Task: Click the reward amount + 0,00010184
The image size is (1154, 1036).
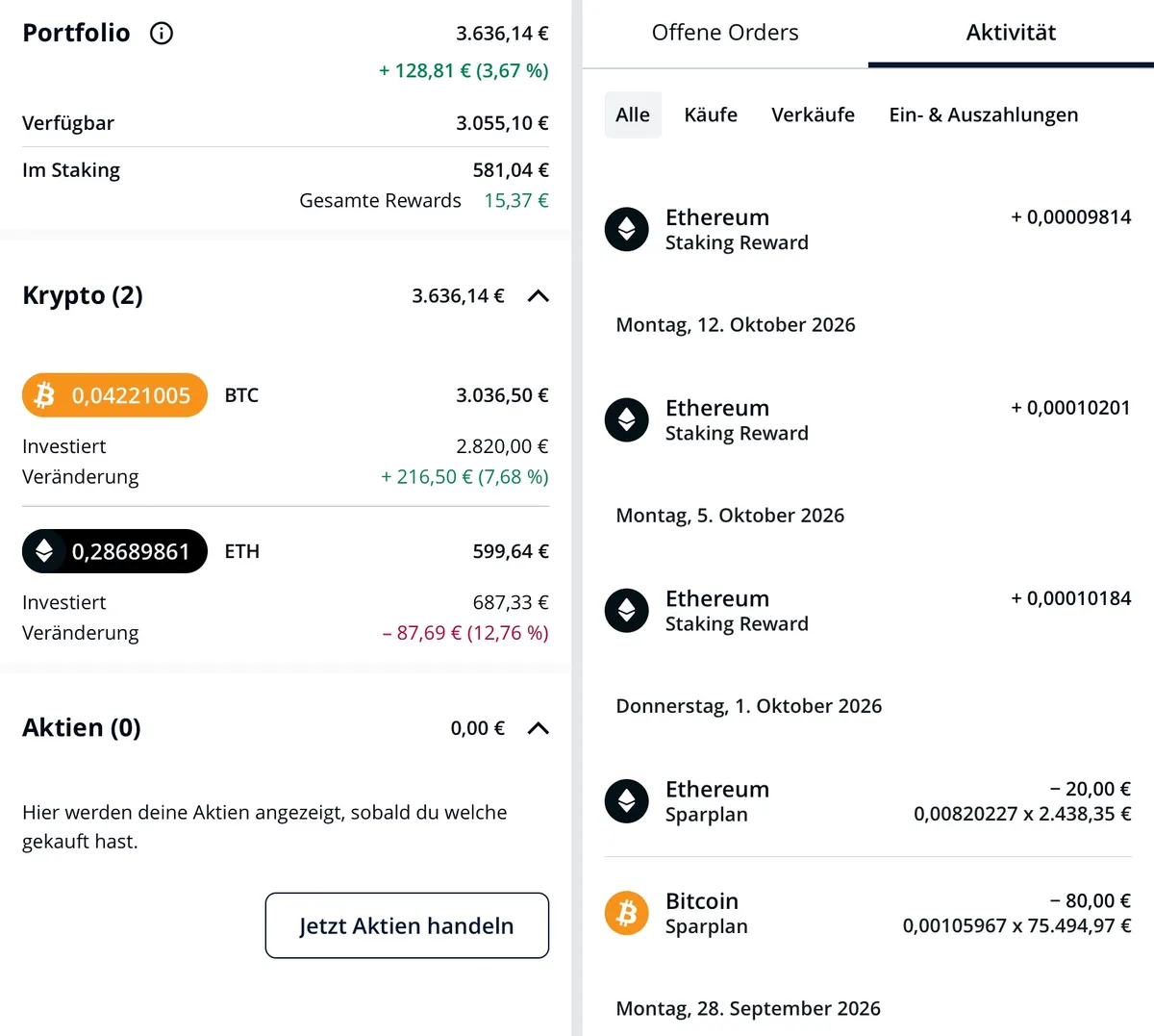Action: [1070, 598]
